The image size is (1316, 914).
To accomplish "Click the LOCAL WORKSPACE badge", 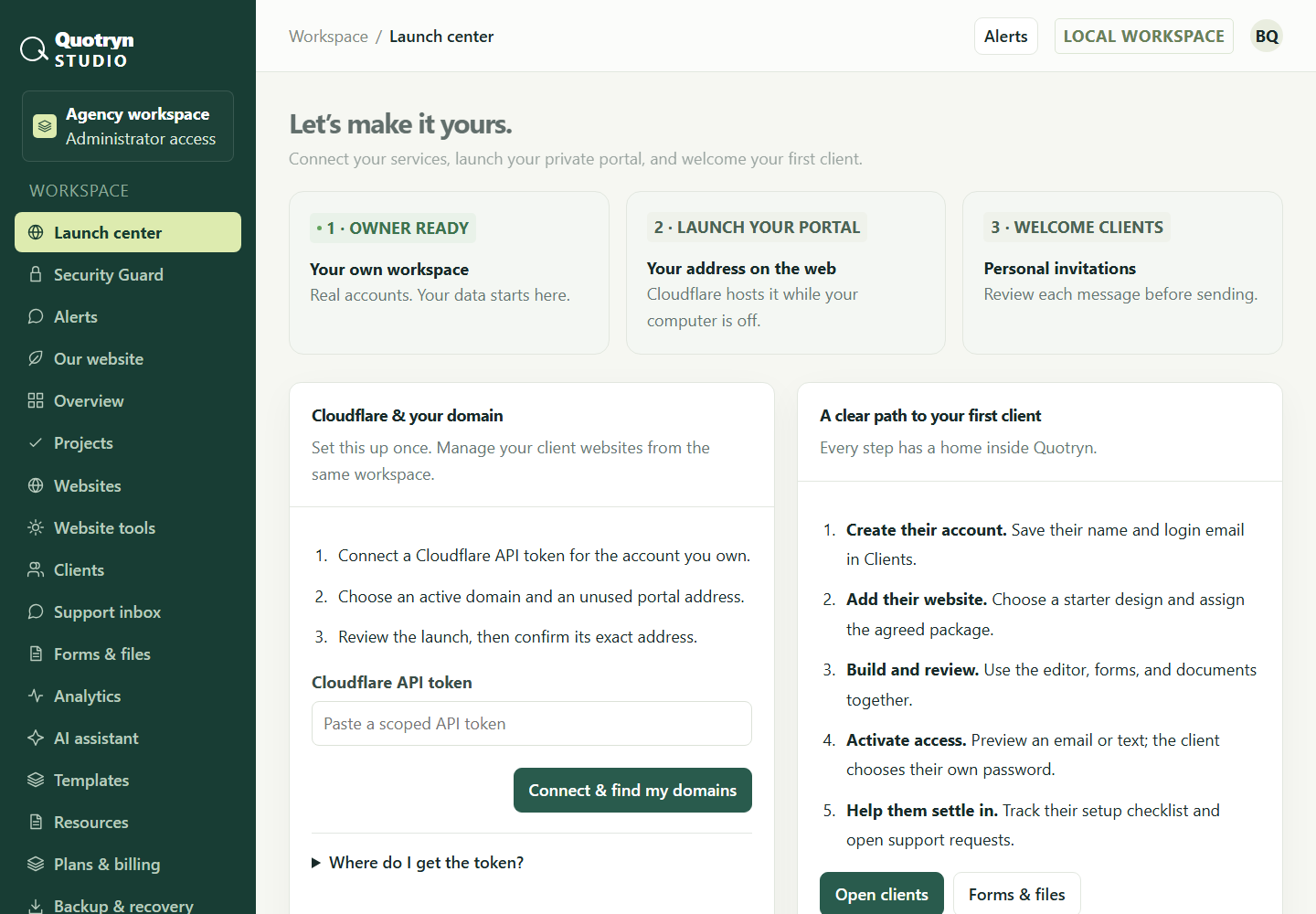I will pyautogui.click(x=1144, y=36).
